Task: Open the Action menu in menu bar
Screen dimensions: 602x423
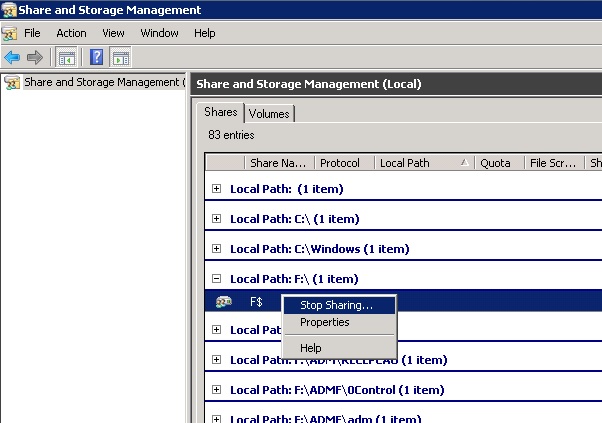Action: (71, 33)
